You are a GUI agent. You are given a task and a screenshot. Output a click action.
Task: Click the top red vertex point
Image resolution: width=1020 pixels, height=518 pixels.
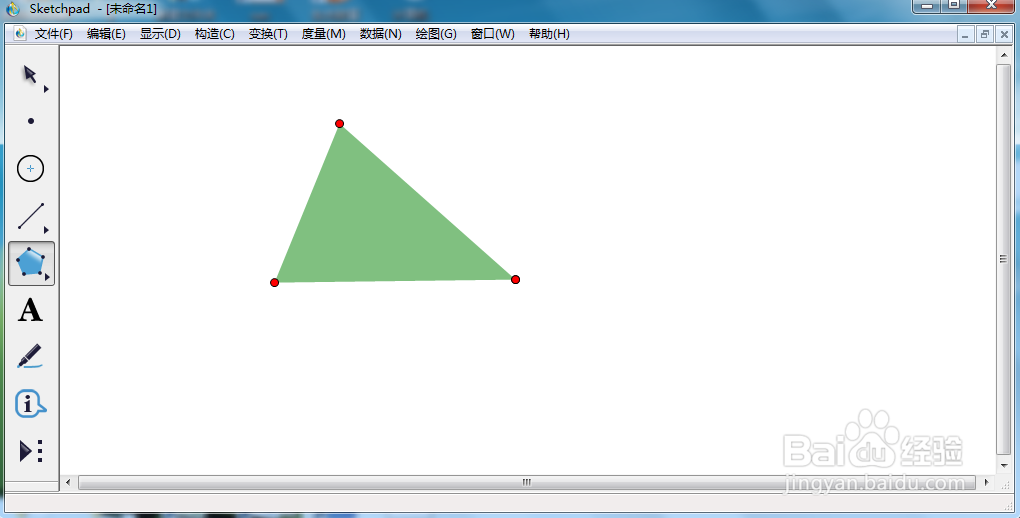pos(340,124)
